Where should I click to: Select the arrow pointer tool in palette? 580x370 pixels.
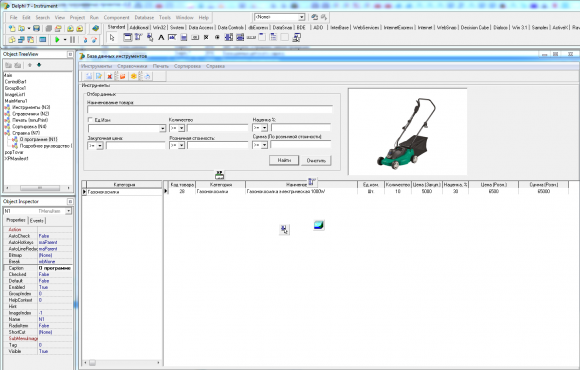(112, 37)
